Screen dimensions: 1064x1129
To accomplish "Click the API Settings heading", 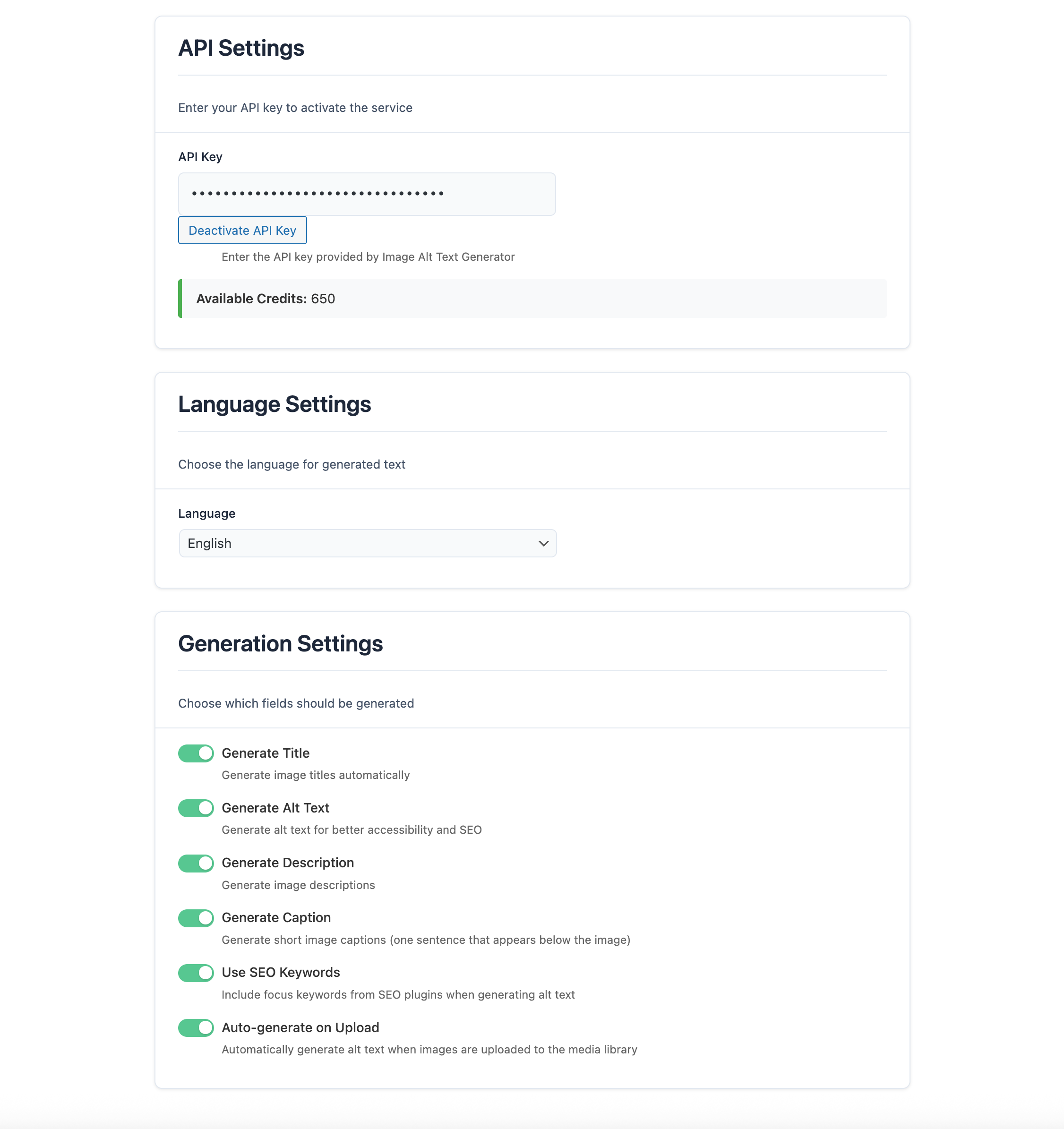I will click(x=241, y=48).
